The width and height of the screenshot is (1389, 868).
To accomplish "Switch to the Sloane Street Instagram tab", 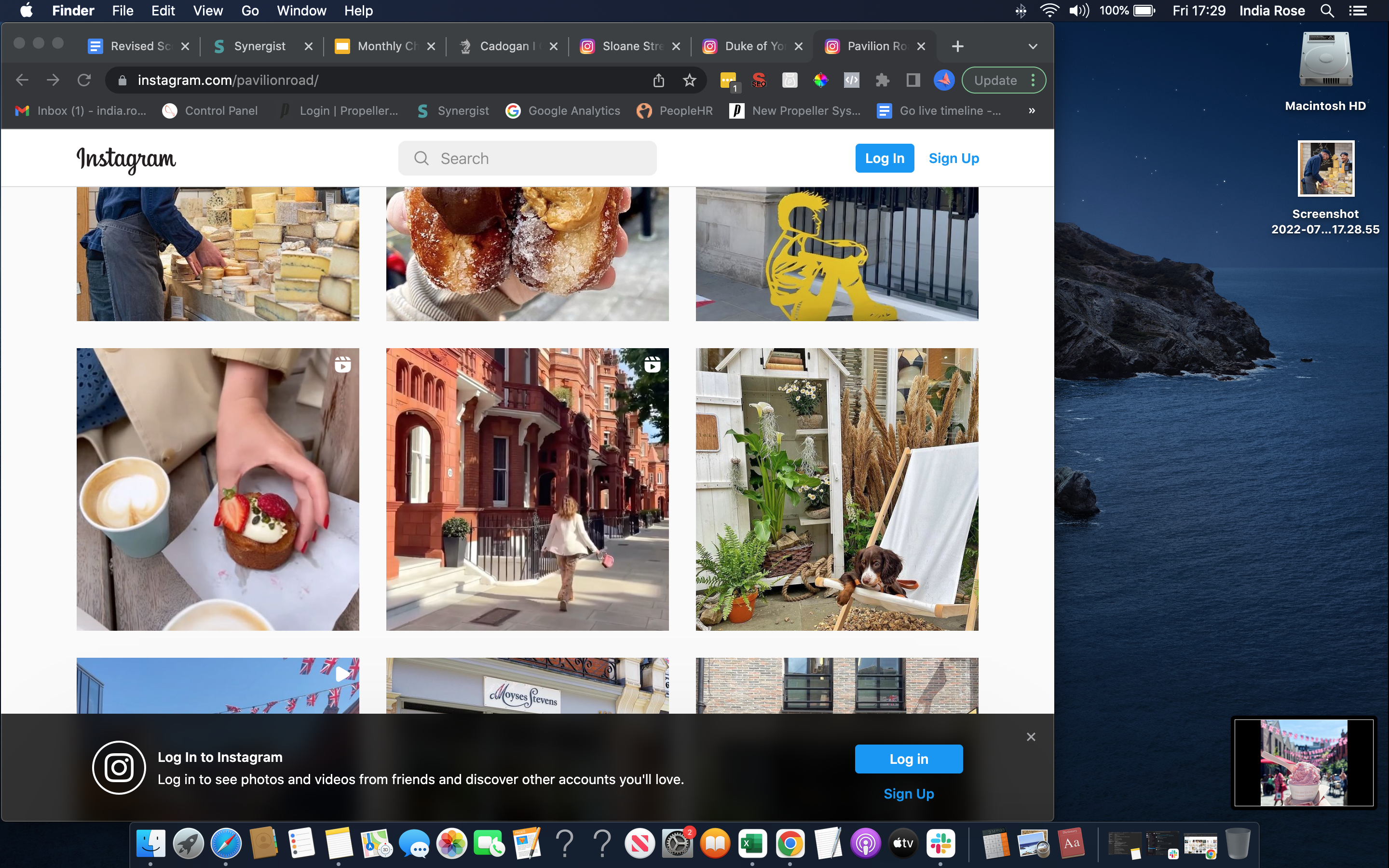I will [630, 46].
